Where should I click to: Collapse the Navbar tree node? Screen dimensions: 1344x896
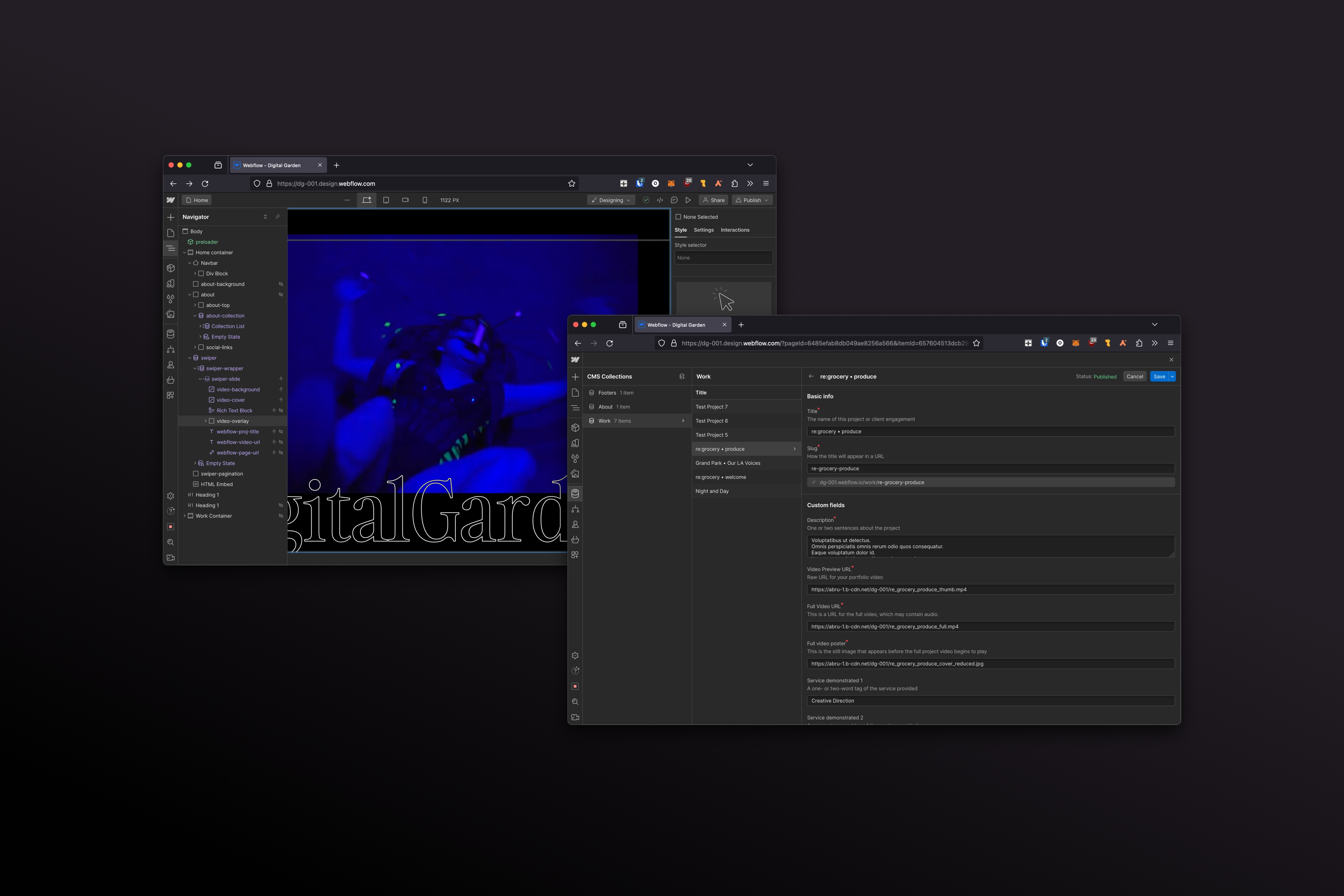tap(190, 264)
